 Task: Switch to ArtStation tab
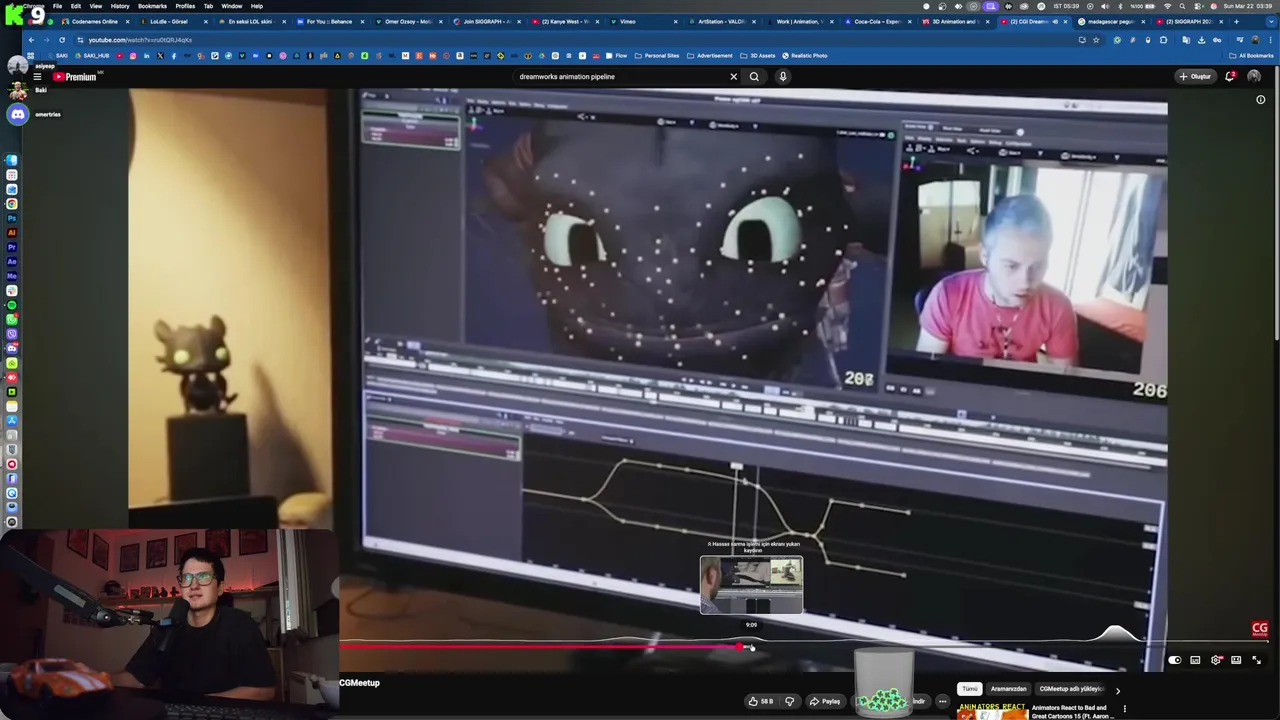(x=721, y=21)
